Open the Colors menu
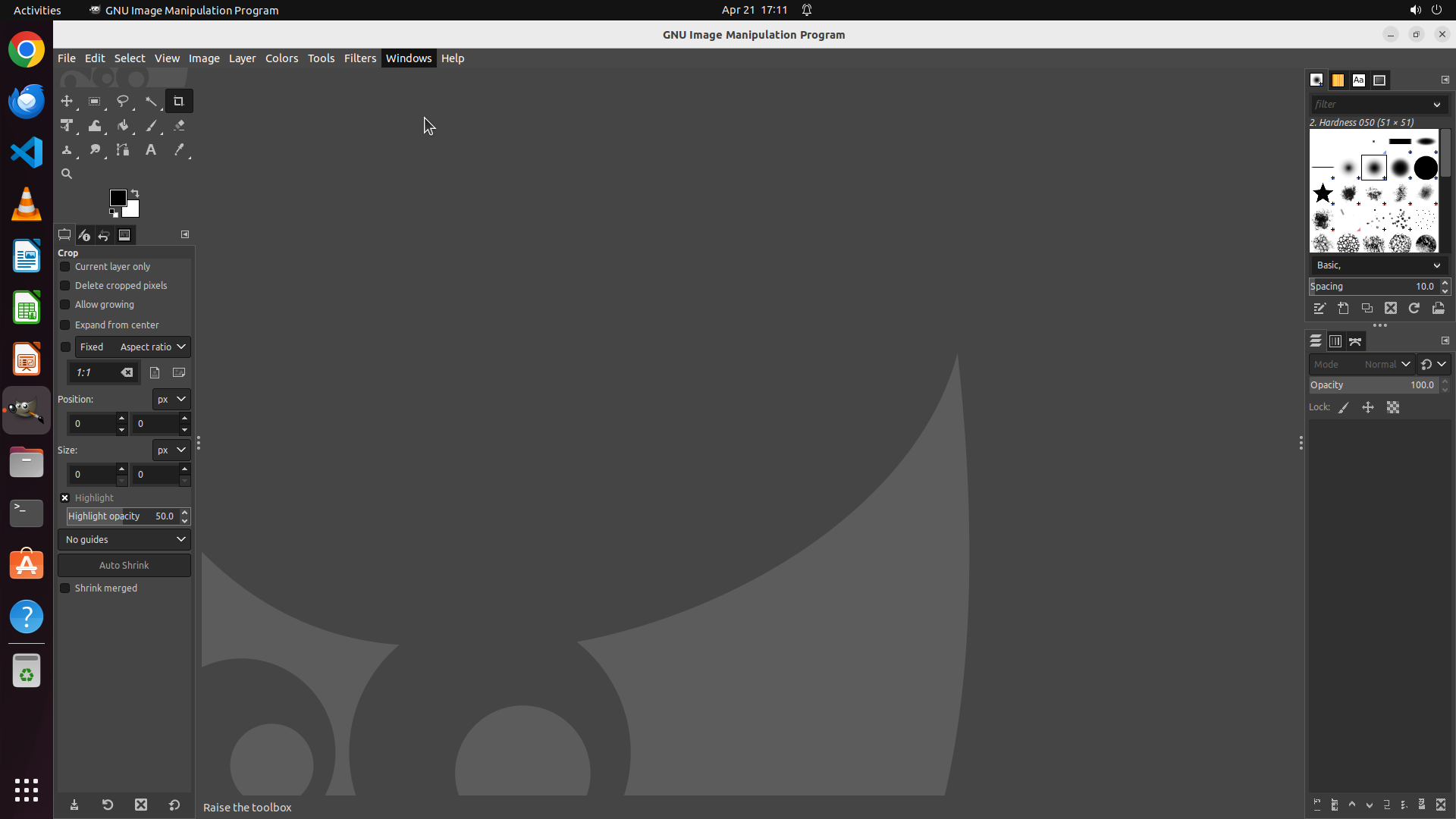The width and height of the screenshot is (1456, 819). point(281,58)
